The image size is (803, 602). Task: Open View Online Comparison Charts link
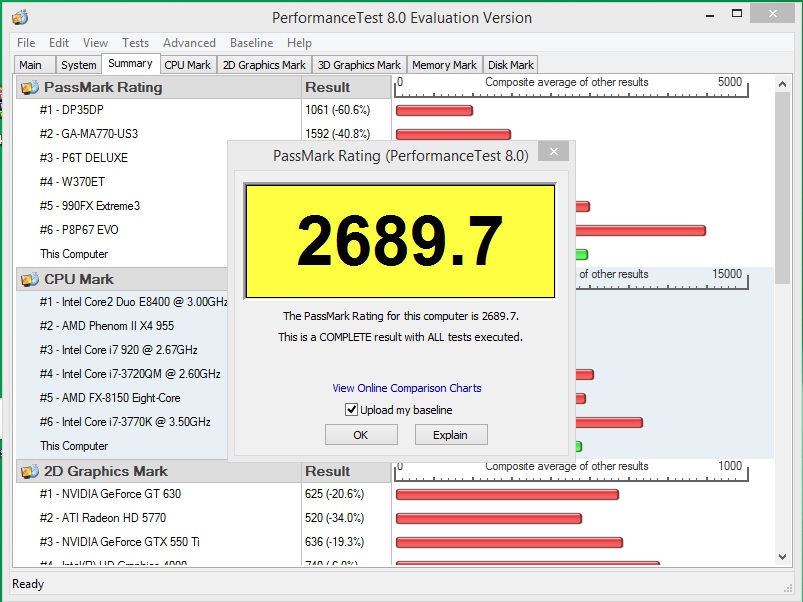pos(407,388)
